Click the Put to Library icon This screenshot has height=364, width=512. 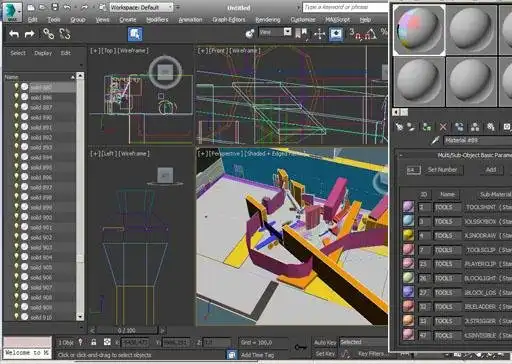[491, 127]
